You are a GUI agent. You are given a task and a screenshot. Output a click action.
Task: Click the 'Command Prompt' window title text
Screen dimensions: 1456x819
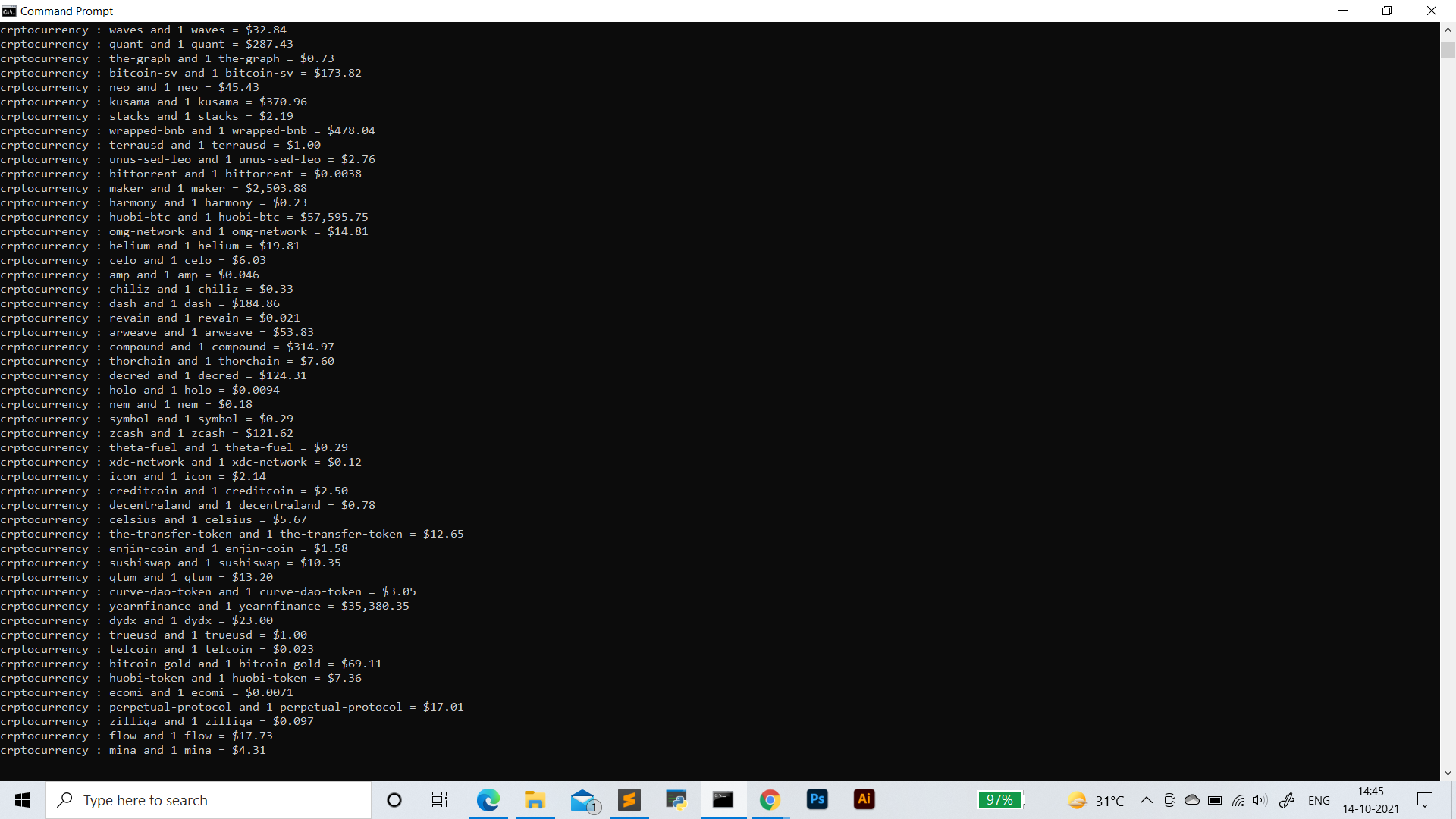point(67,11)
